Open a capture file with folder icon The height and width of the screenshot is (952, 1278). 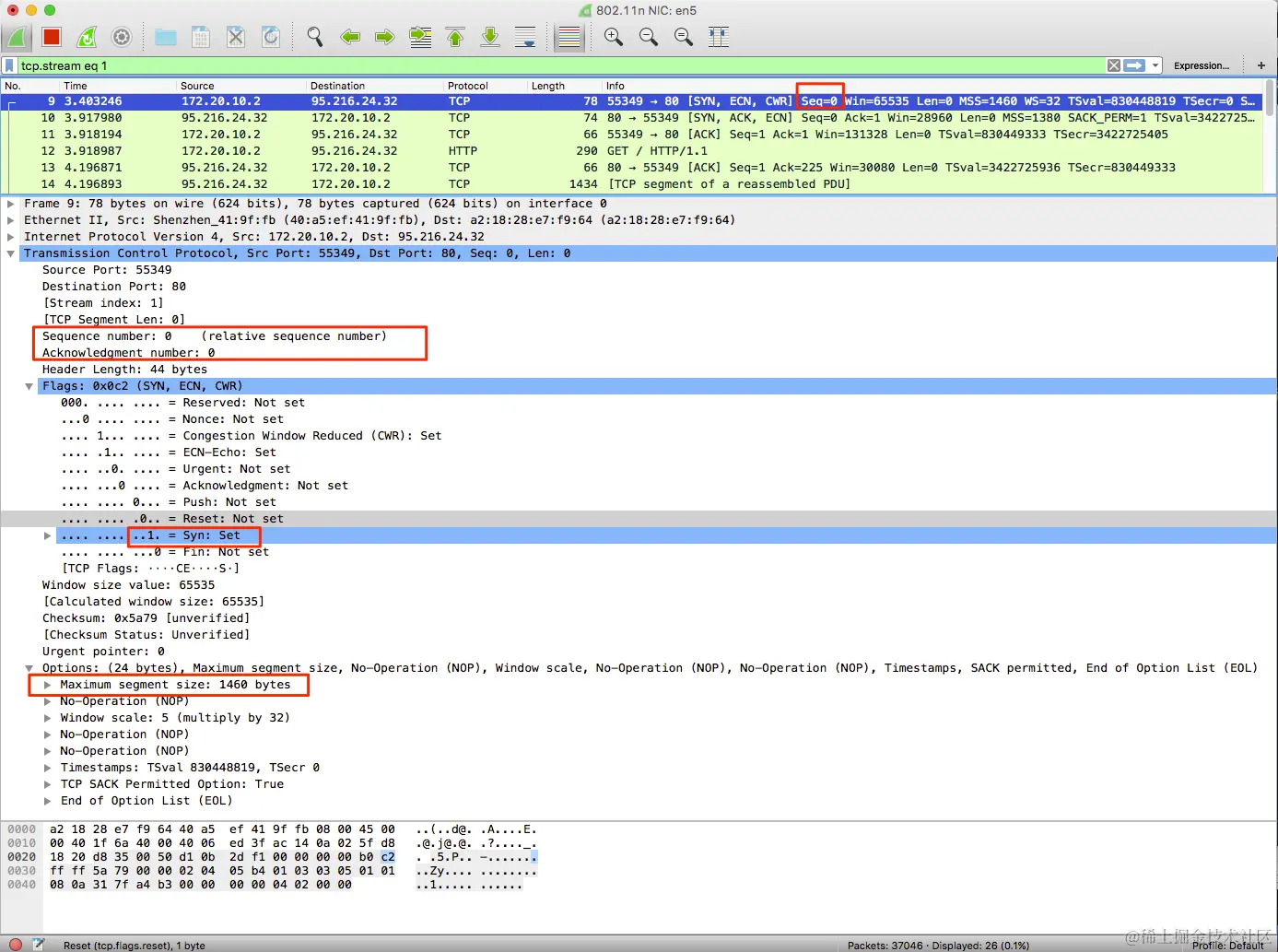166,37
